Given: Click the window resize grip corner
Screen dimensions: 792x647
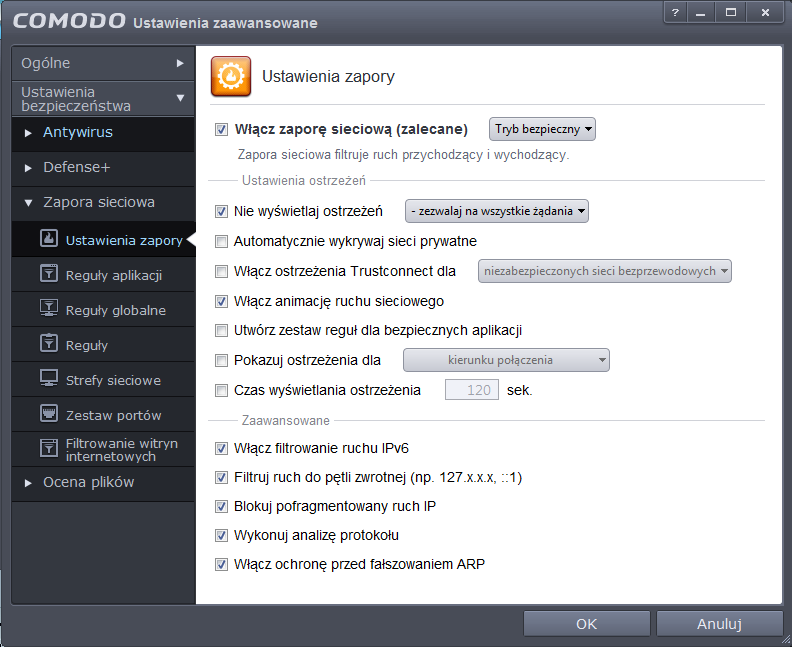Looking at the screenshot, I should pyautogui.click(x=785, y=640).
